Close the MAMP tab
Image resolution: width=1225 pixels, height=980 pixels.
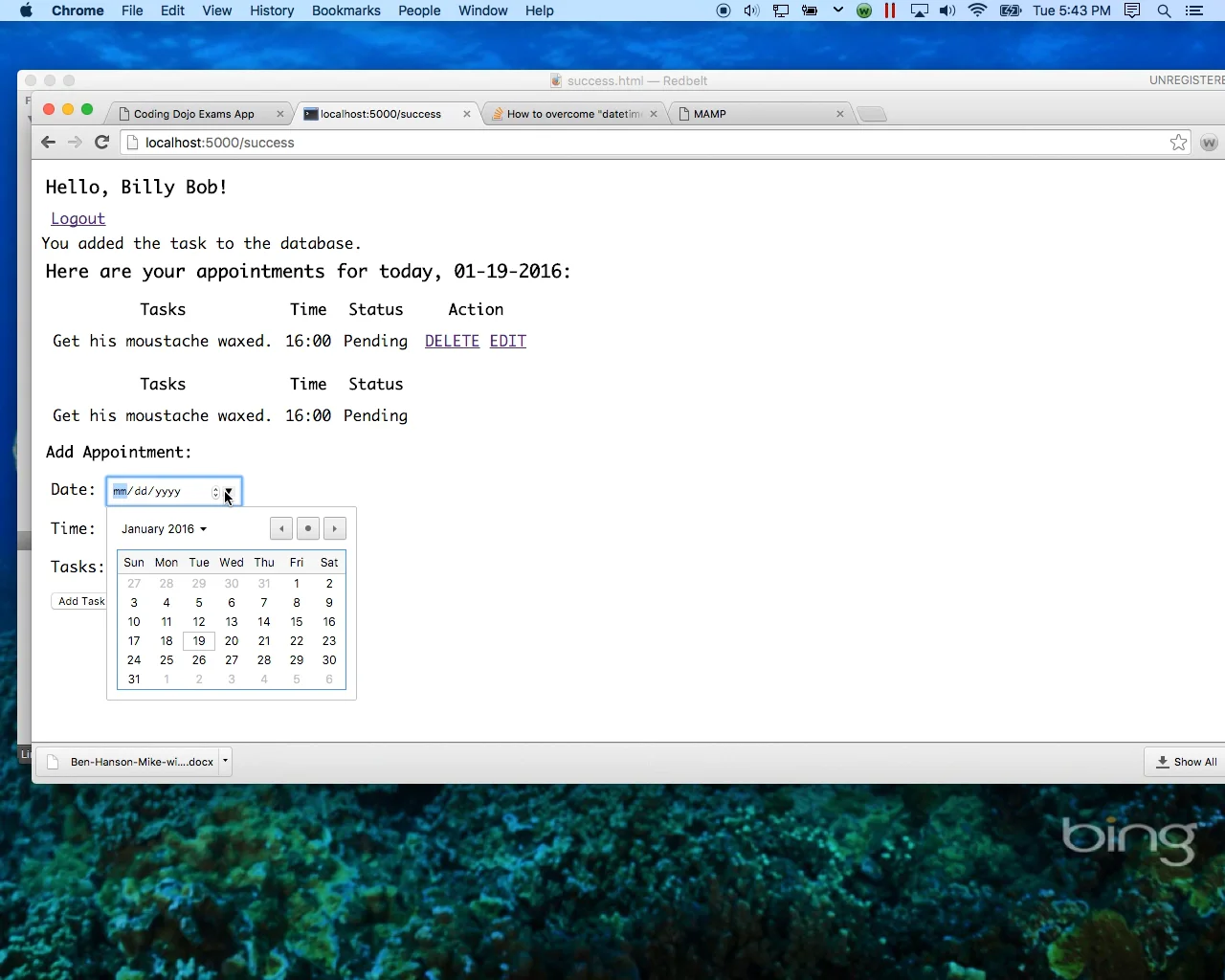pos(839,114)
